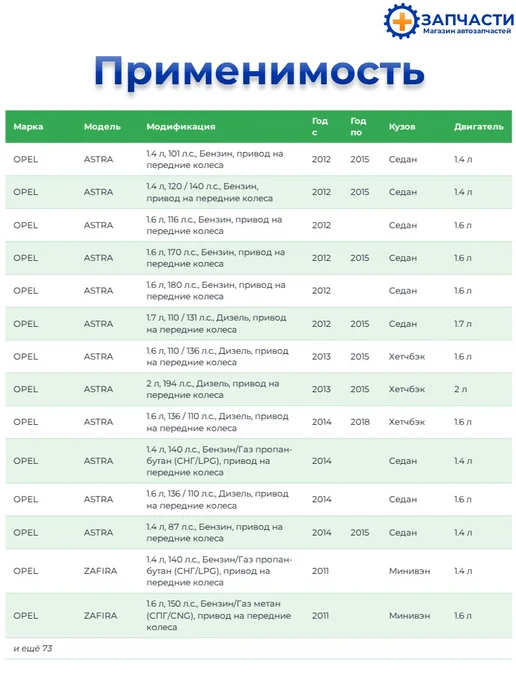Screen dimensions: 516x688
Task: Click the ASTRA 1.4 л, 87 л.с. row
Action: click(258, 532)
